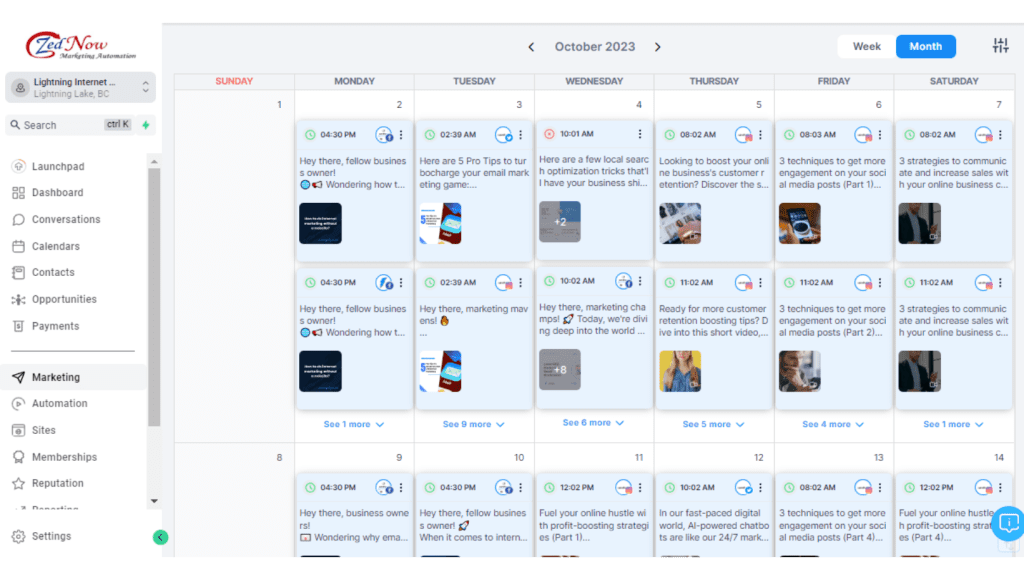1024x577 pixels.
Task: Expand See 9 more on Tuesday
Action: [473, 424]
